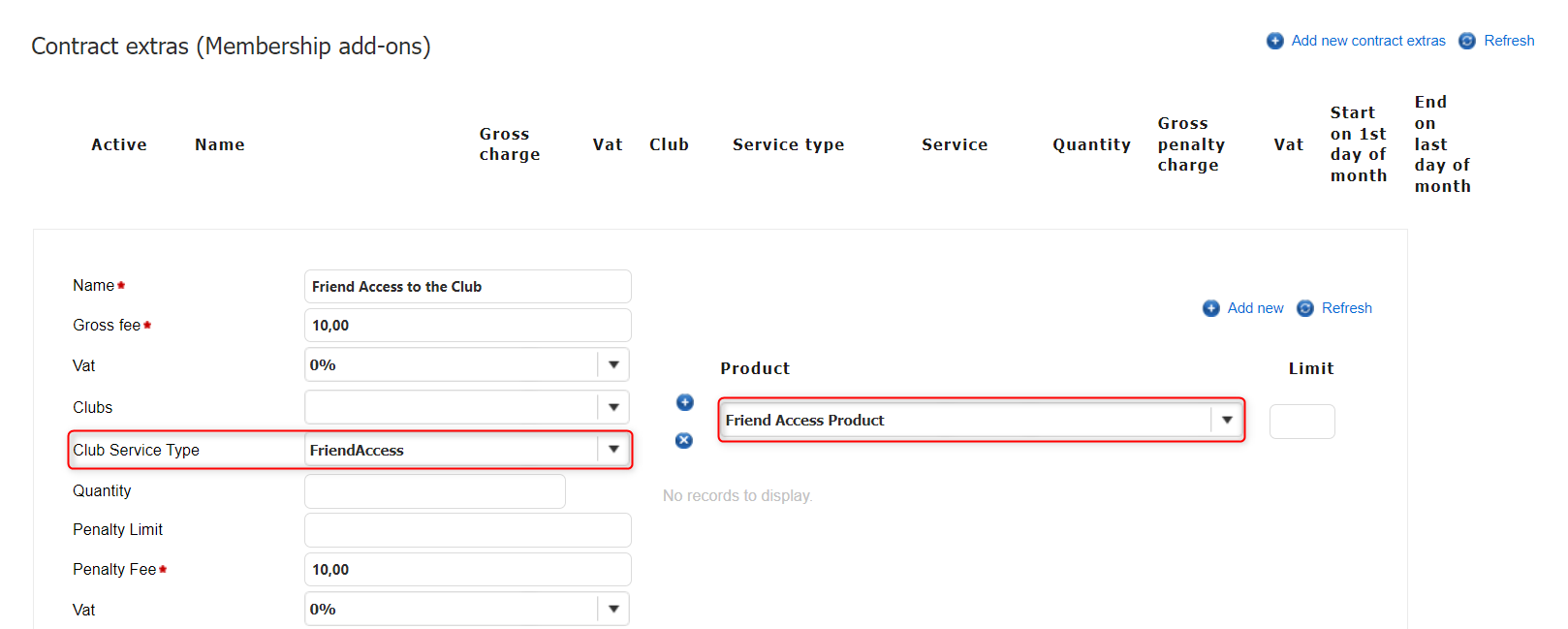Click the plus icon beside Add new in products panel
This screenshot has height=629, width=1568.
coord(1210,308)
